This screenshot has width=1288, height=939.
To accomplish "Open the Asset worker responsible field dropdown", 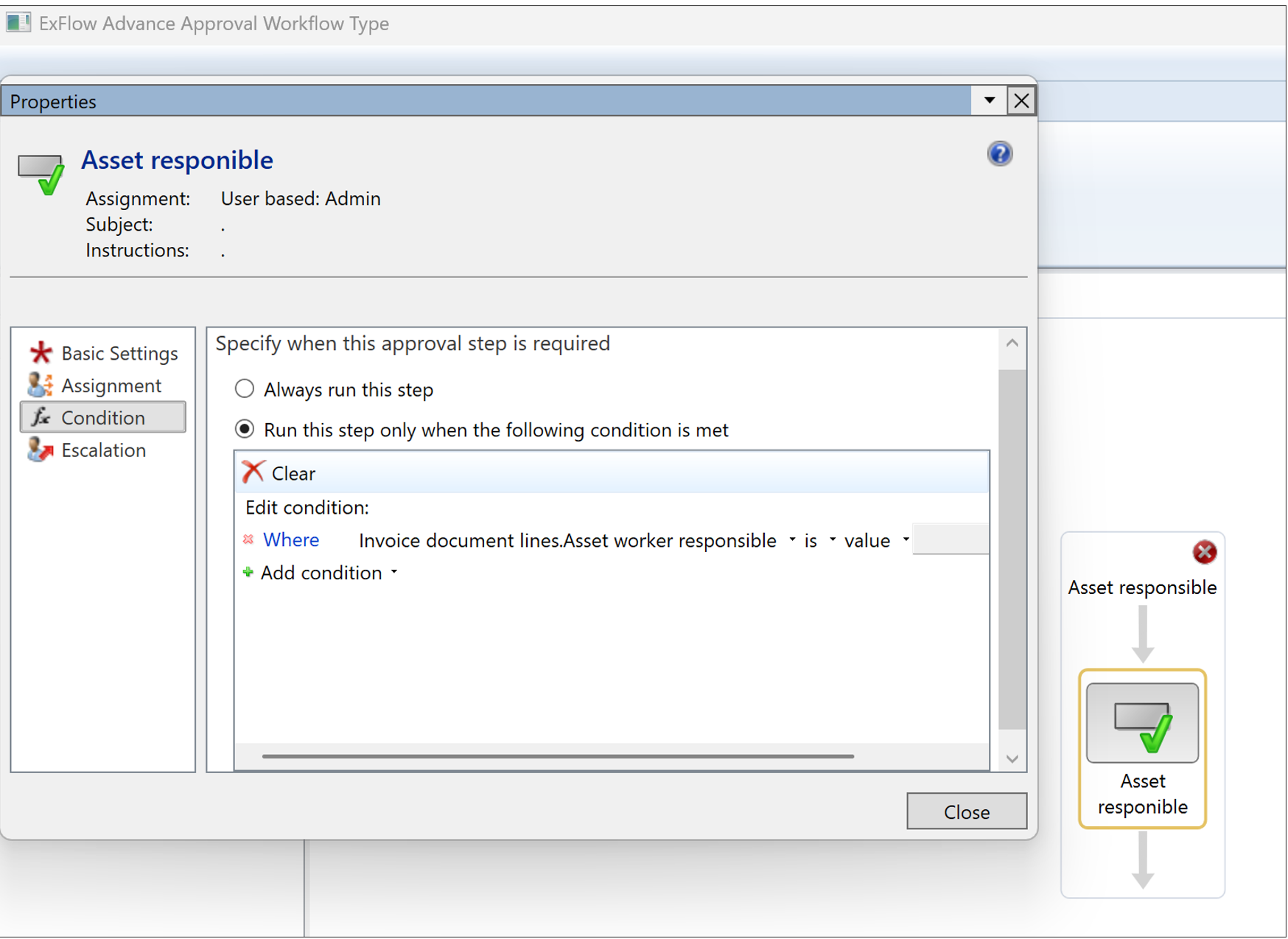I will 793,540.
